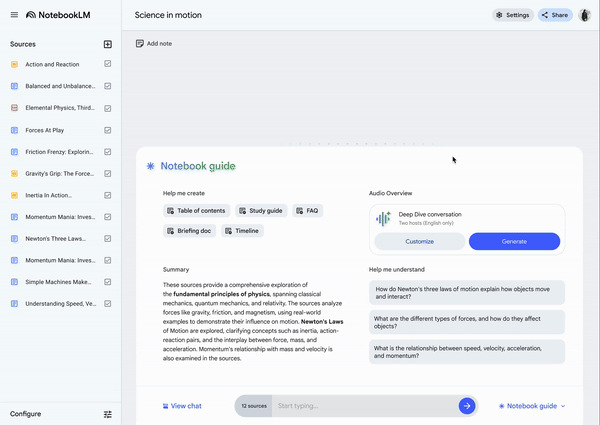The width and height of the screenshot is (600, 425).
Task: Customize the Deep Dive conversation
Action: [419, 241]
